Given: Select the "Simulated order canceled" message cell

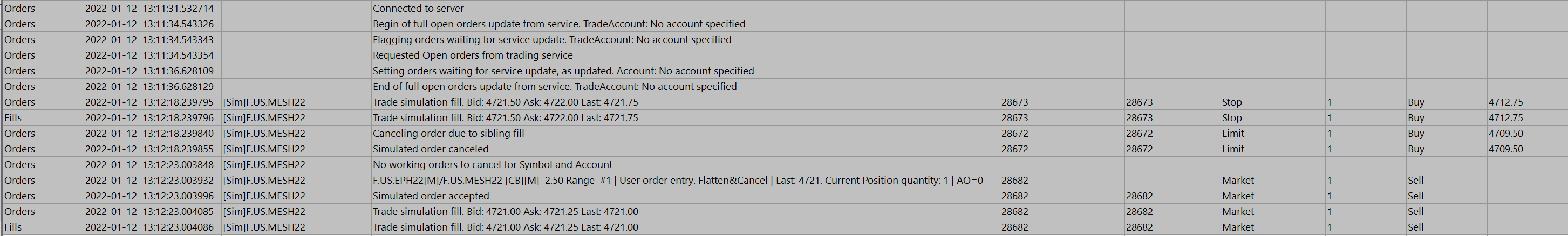Looking at the screenshot, I should point(431,149).
